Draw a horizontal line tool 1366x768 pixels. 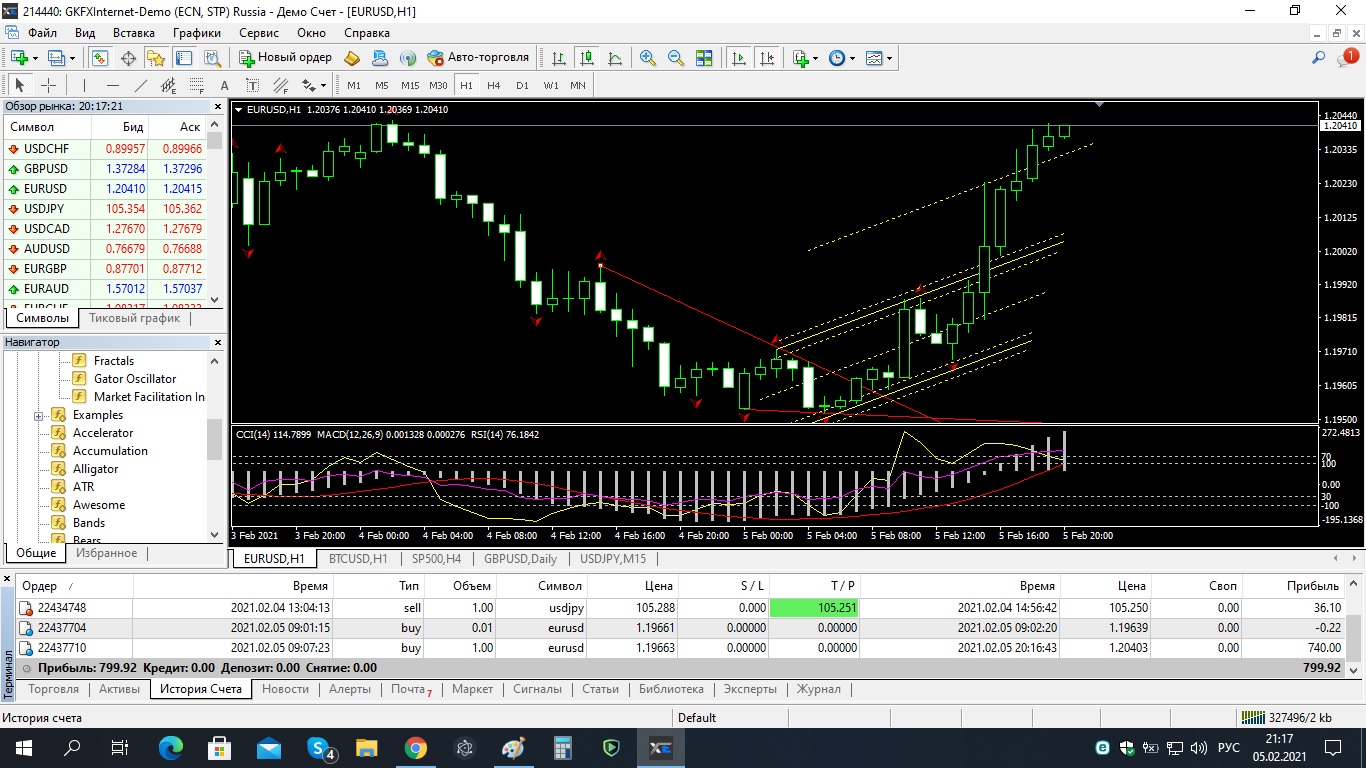coord(113,85)
